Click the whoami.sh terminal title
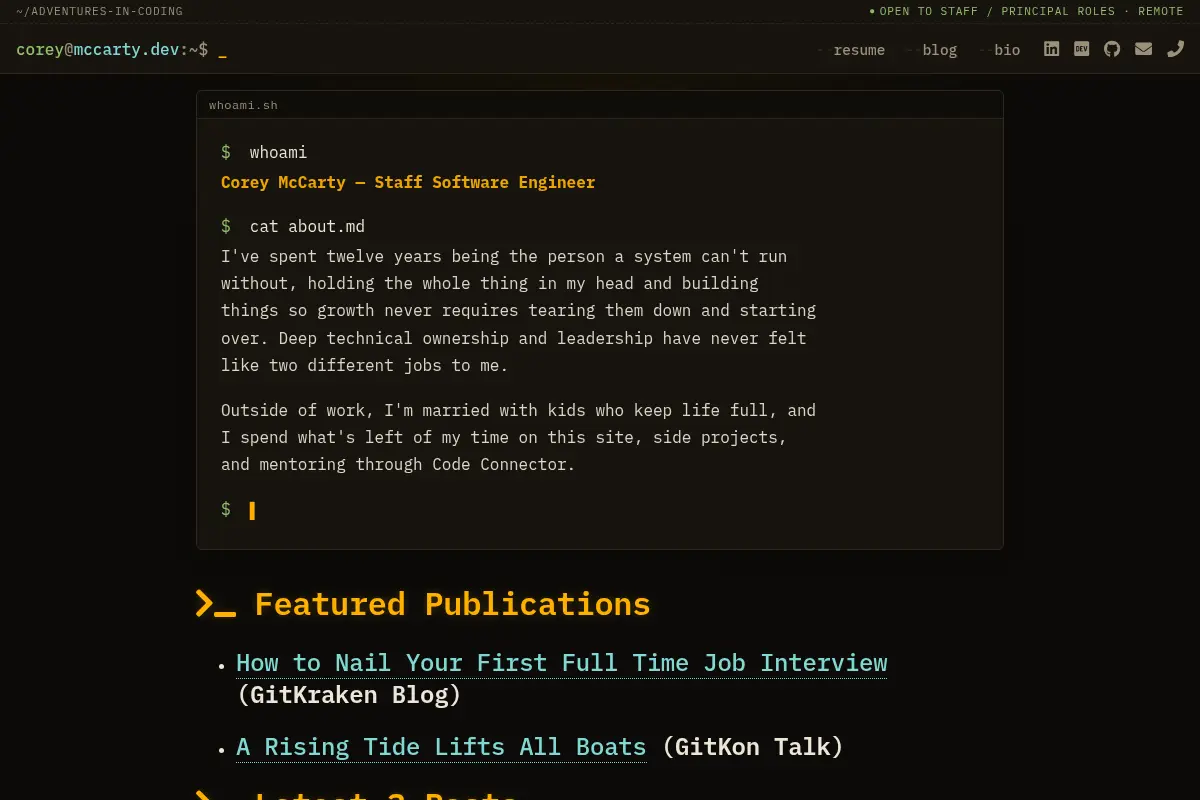This screenshot has width=1200, height=800. [x=243, y=105]
